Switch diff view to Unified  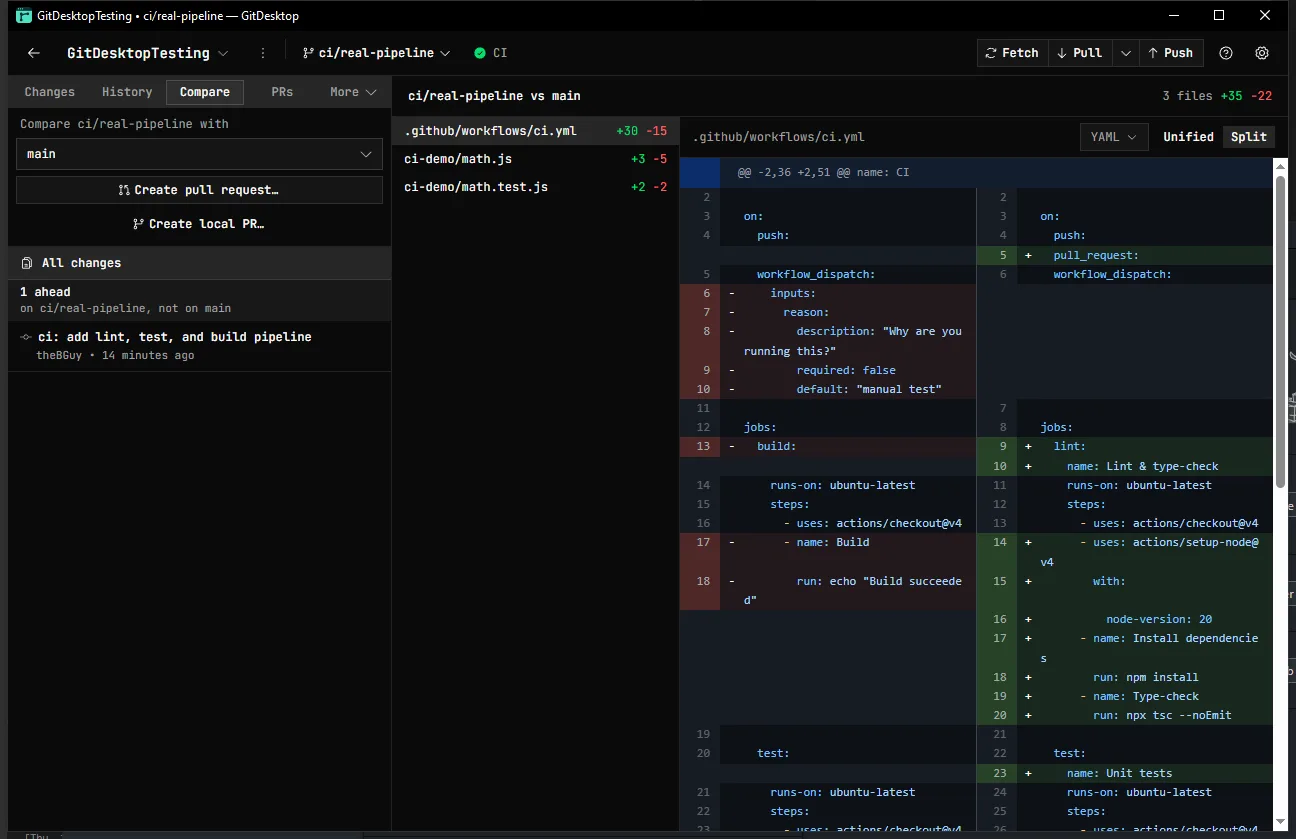click(x=1188, y=137)
